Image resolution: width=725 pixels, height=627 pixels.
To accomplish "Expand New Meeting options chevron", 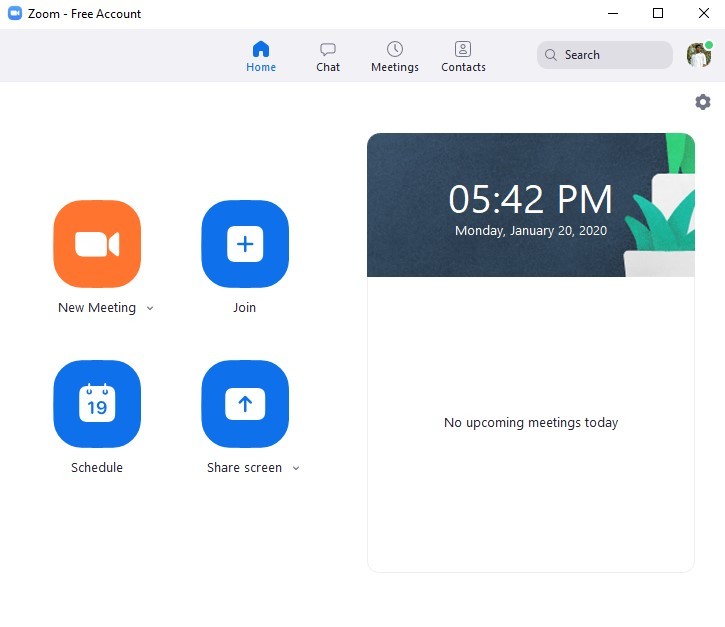I will [150, 308].
